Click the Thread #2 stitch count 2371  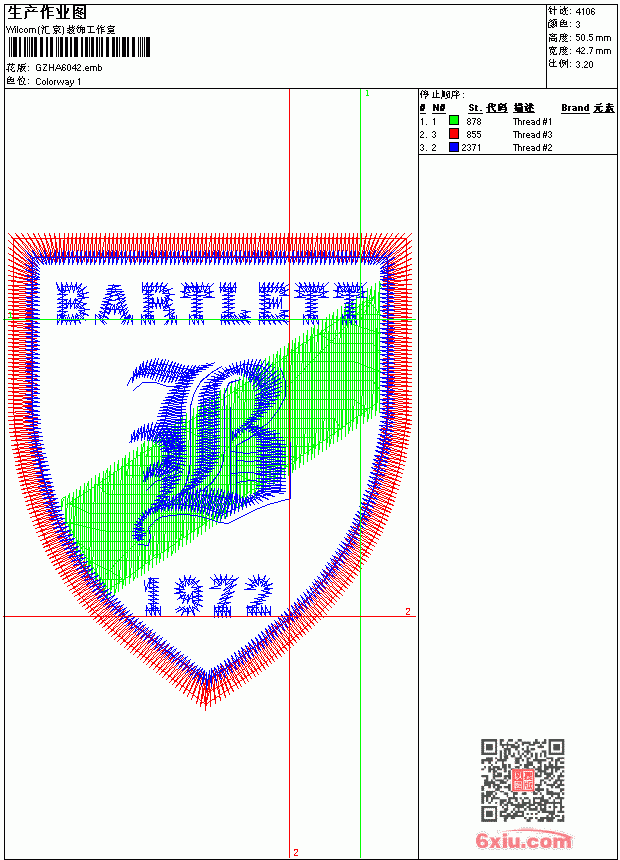coord(471,148)
